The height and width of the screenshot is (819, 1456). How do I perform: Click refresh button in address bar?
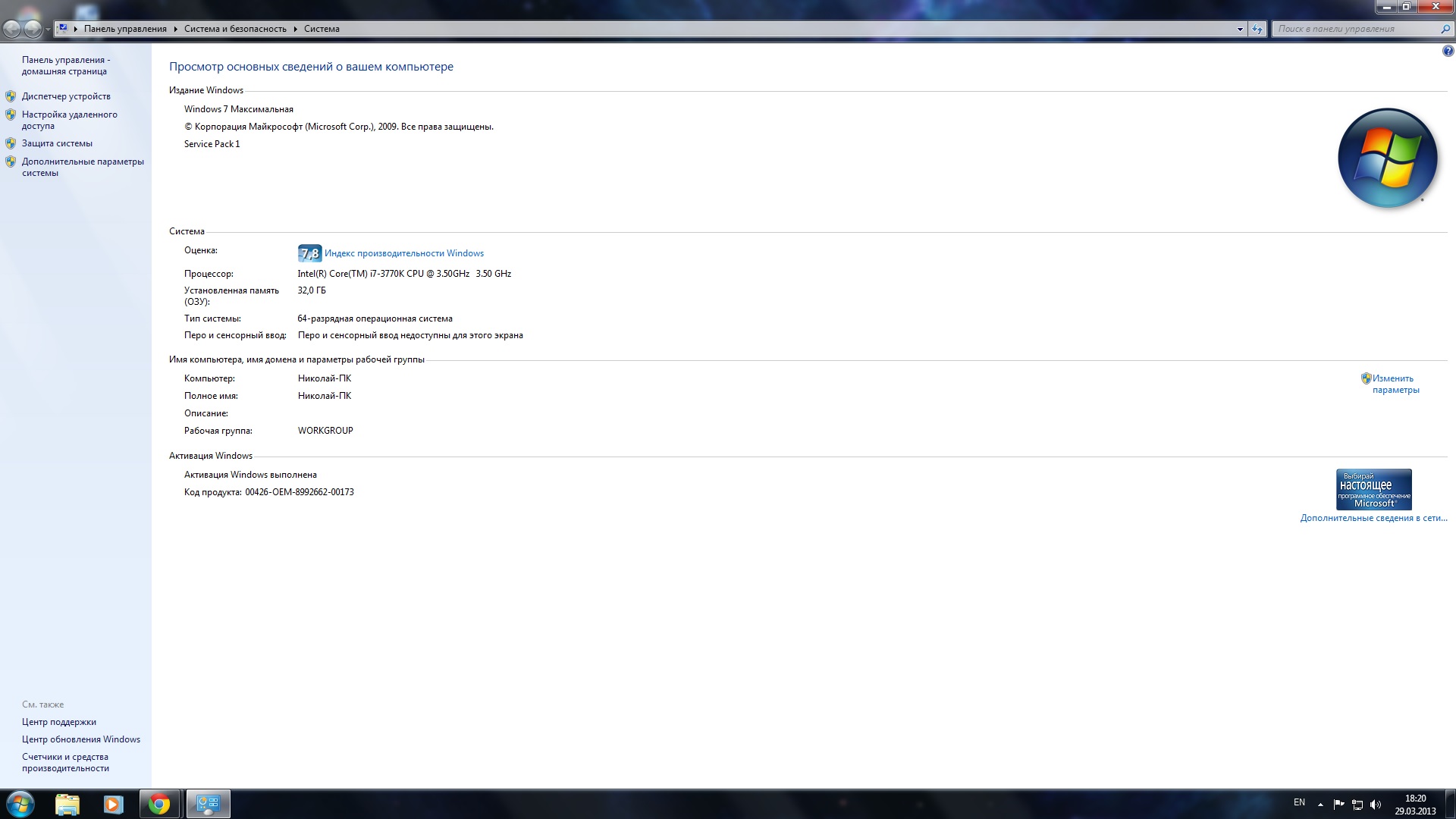pyautogui.click(x=1257, y=29)
